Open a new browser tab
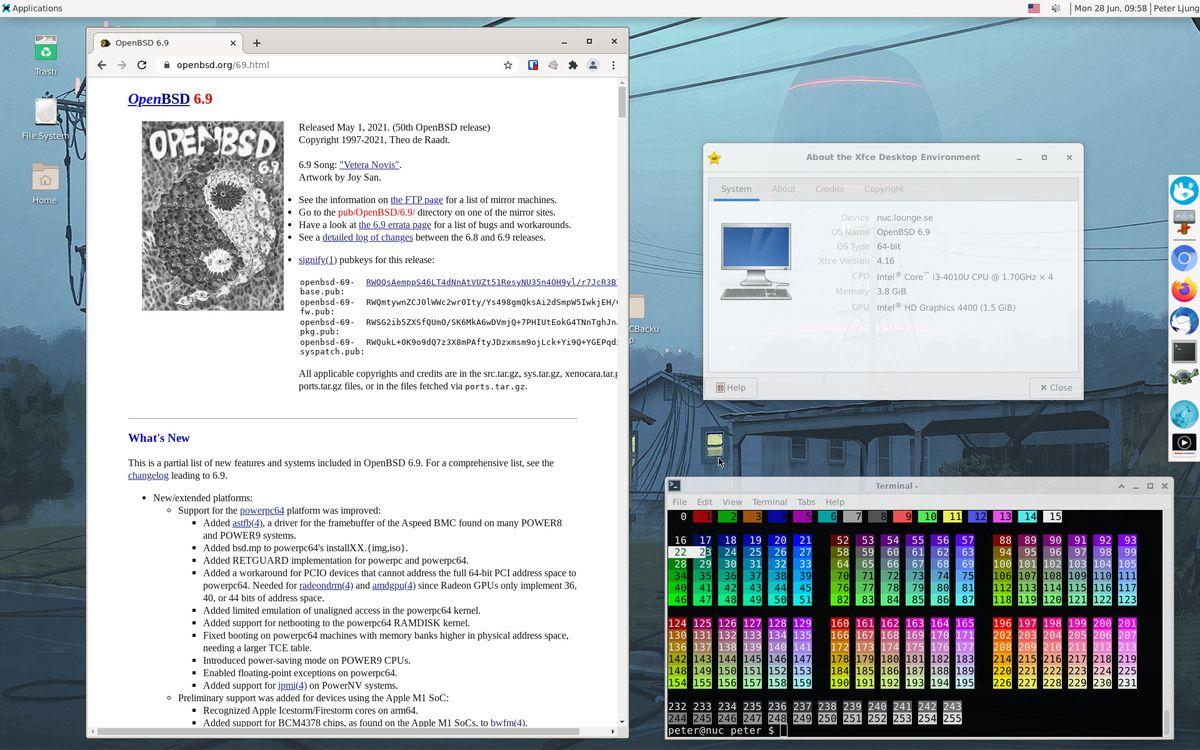The width and height of the screenshot is (1200, 750). point(256,43)
